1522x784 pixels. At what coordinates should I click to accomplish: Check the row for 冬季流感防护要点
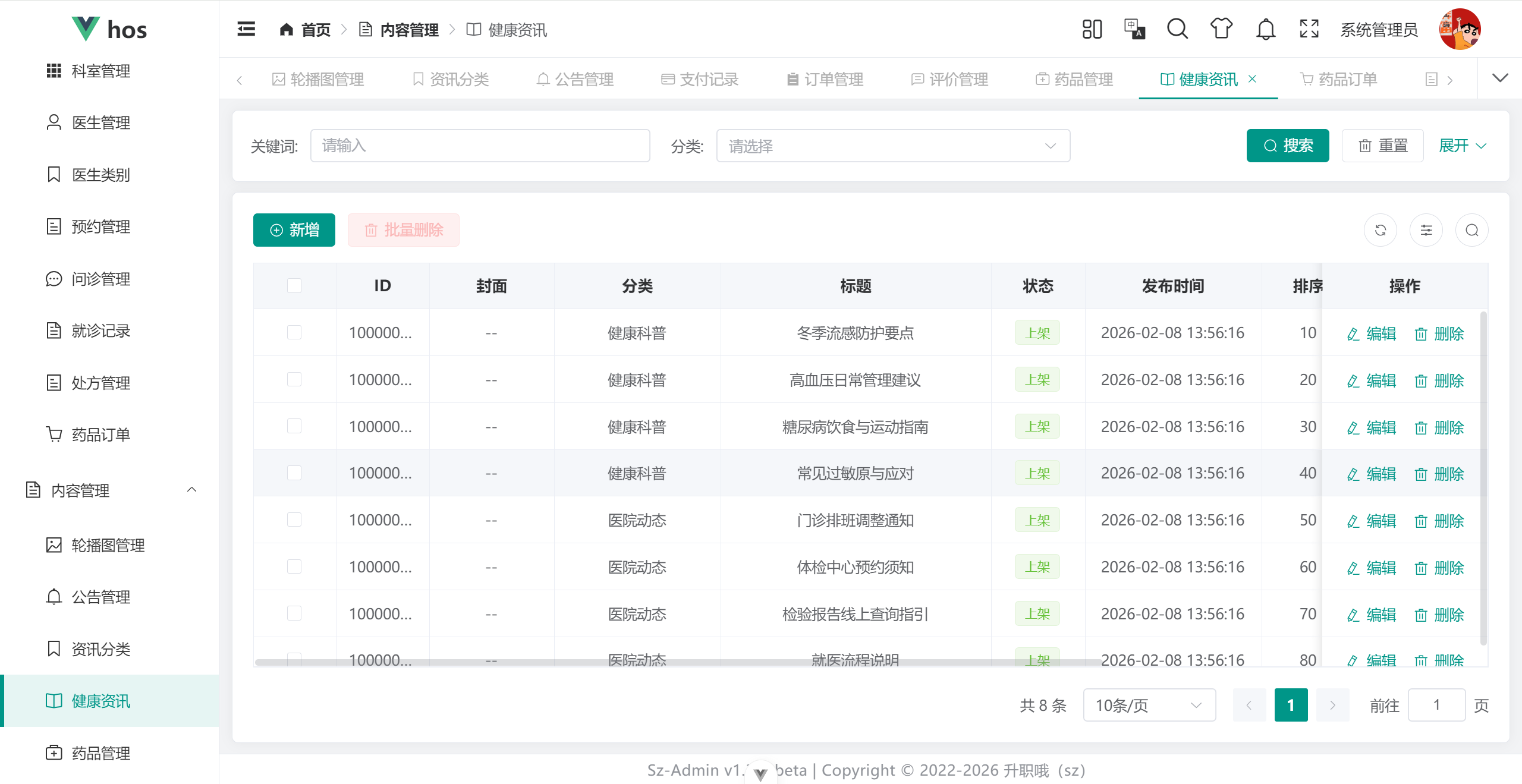[294, 332]
